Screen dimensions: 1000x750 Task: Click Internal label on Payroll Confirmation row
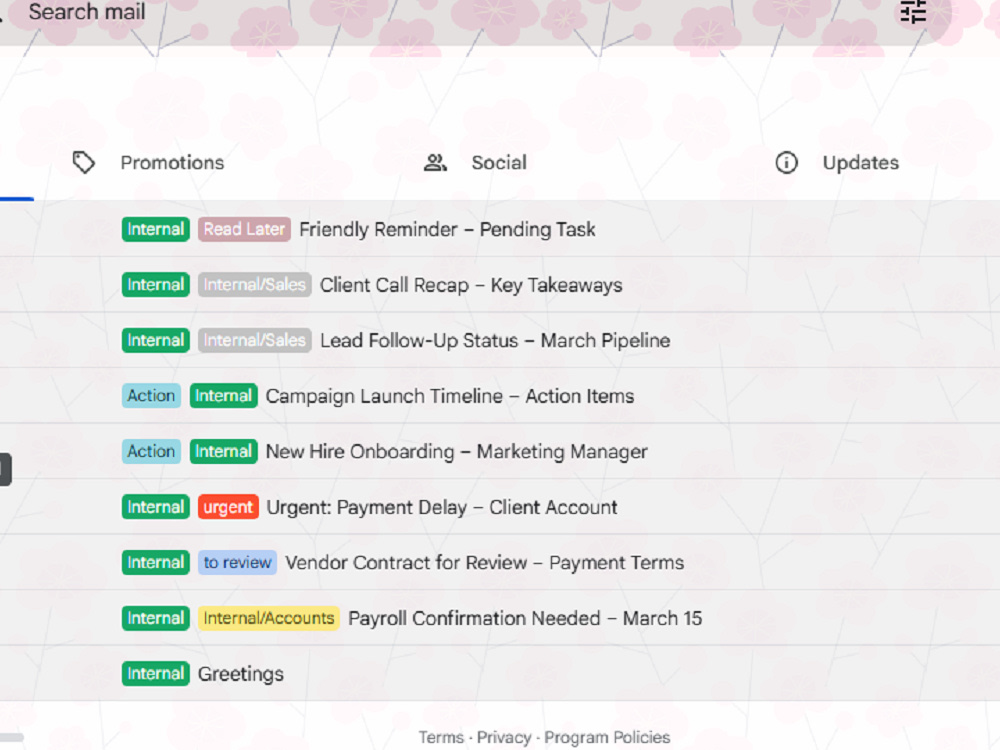tap(156, 618)
